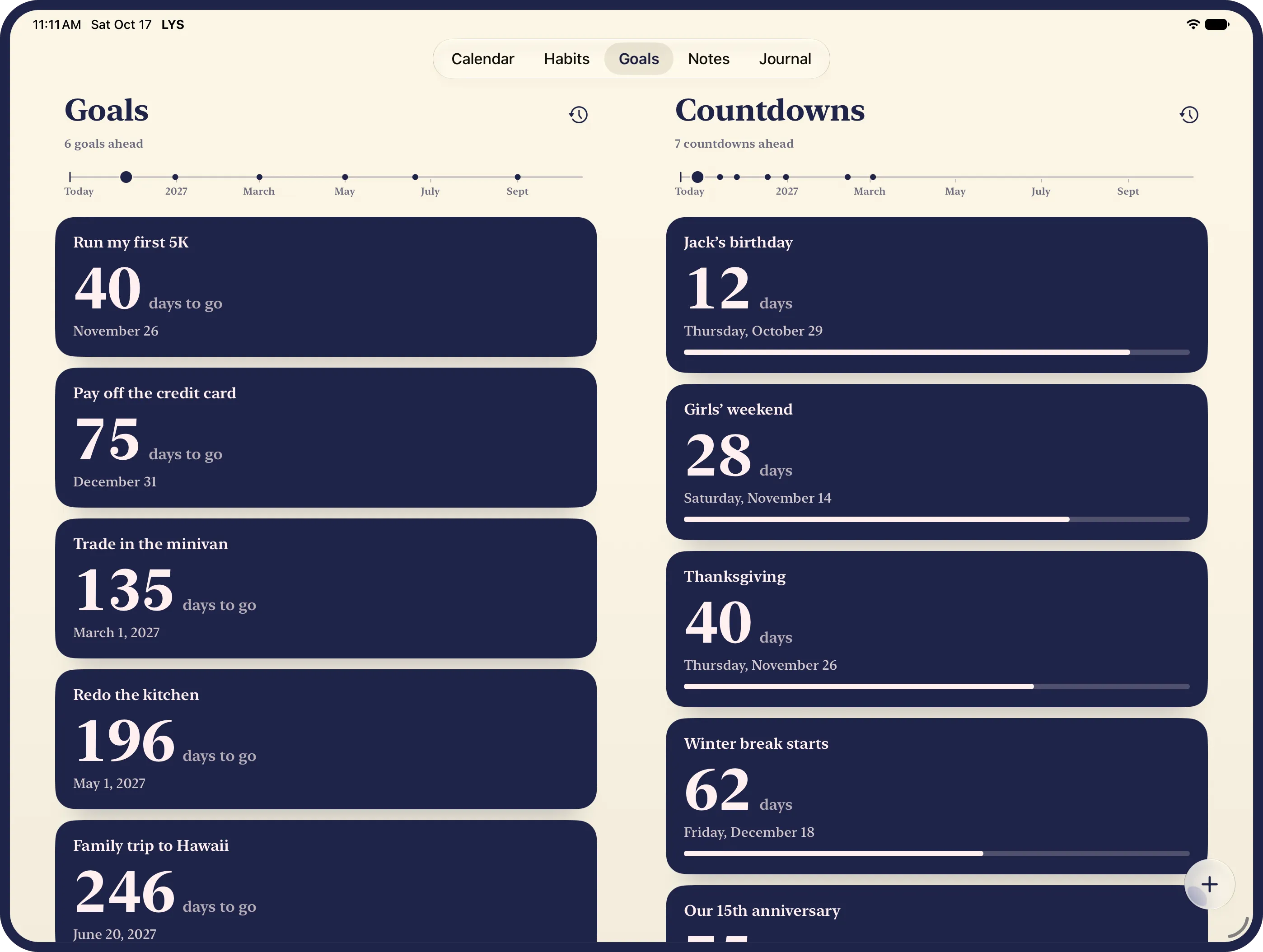
Task: Select the Goals tab
Action: coord(638,59)
